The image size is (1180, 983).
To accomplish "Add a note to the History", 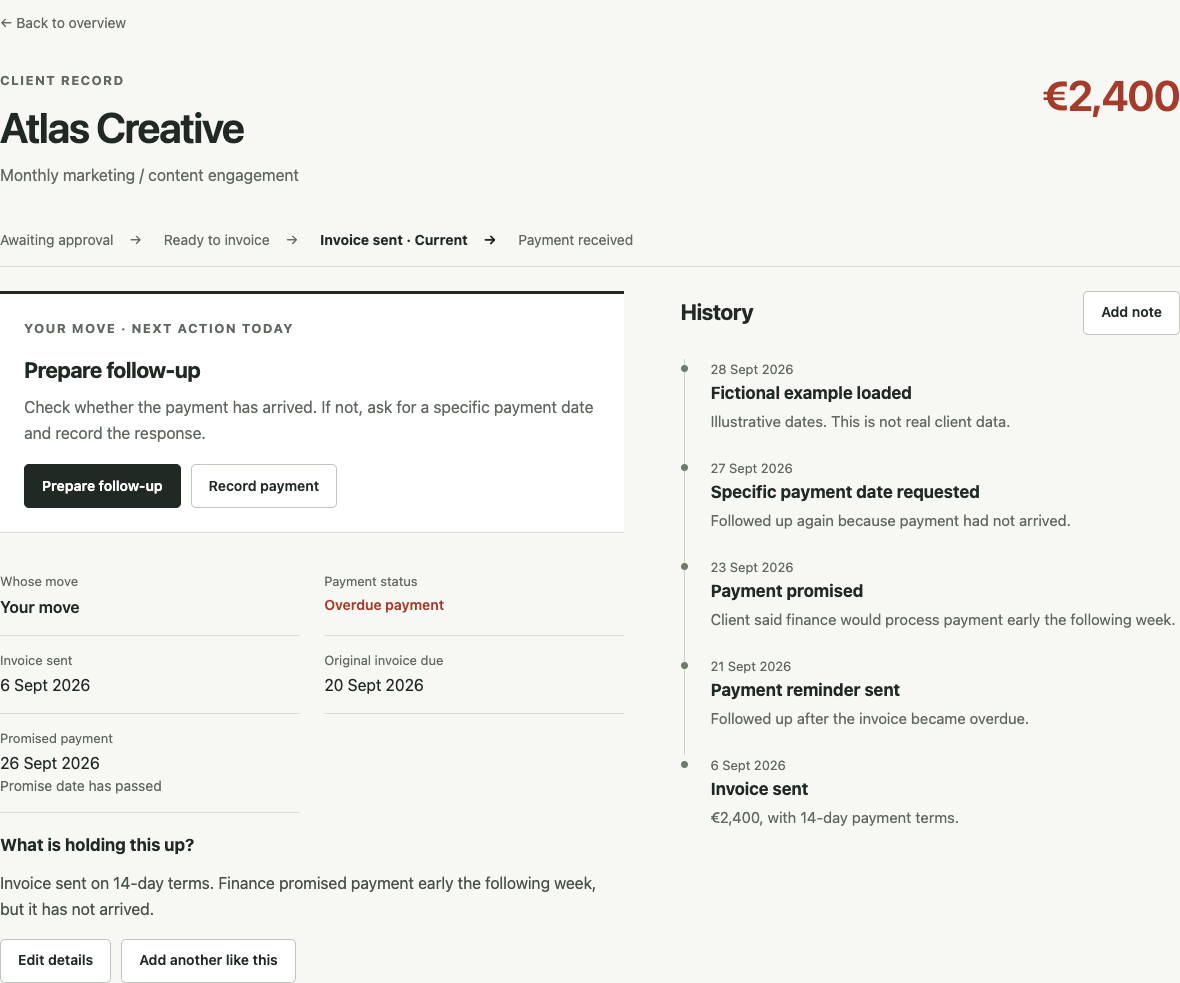I will [x=1130, y=312].
